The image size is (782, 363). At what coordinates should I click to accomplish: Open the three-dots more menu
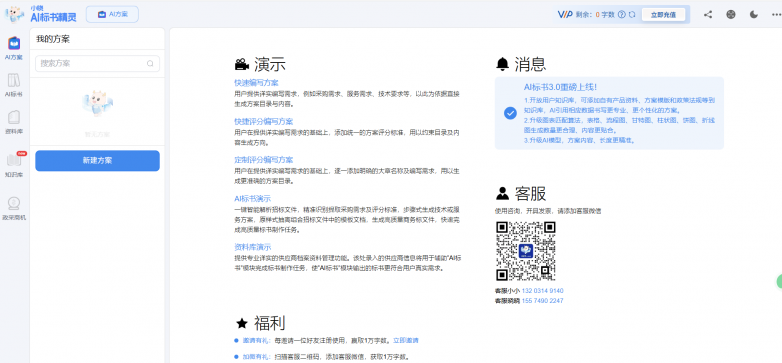(777, 14)
